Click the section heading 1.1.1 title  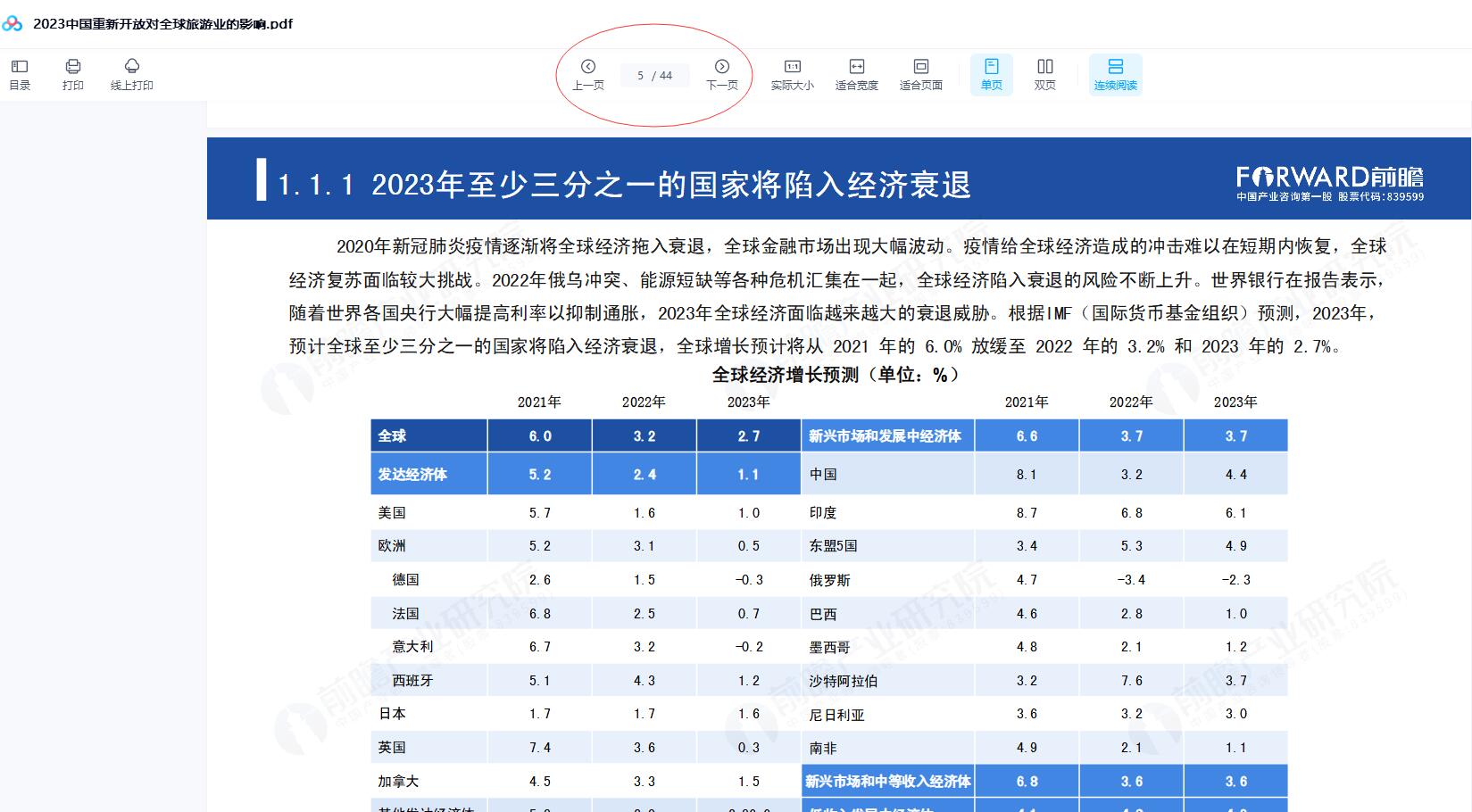pyautogui.click(x=623, y=185)
